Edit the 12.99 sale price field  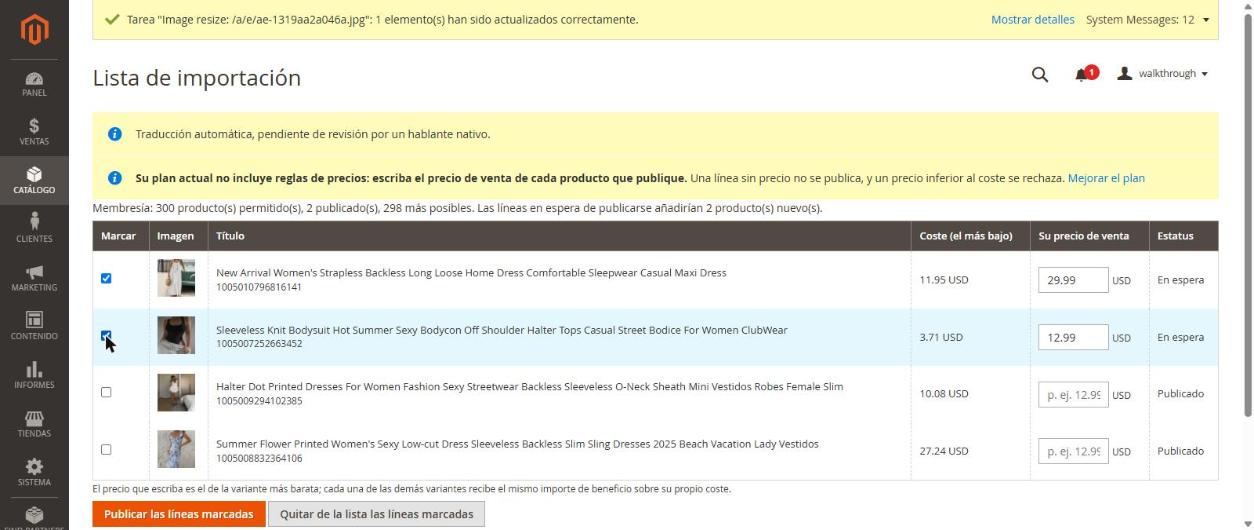click(1073, 337)
